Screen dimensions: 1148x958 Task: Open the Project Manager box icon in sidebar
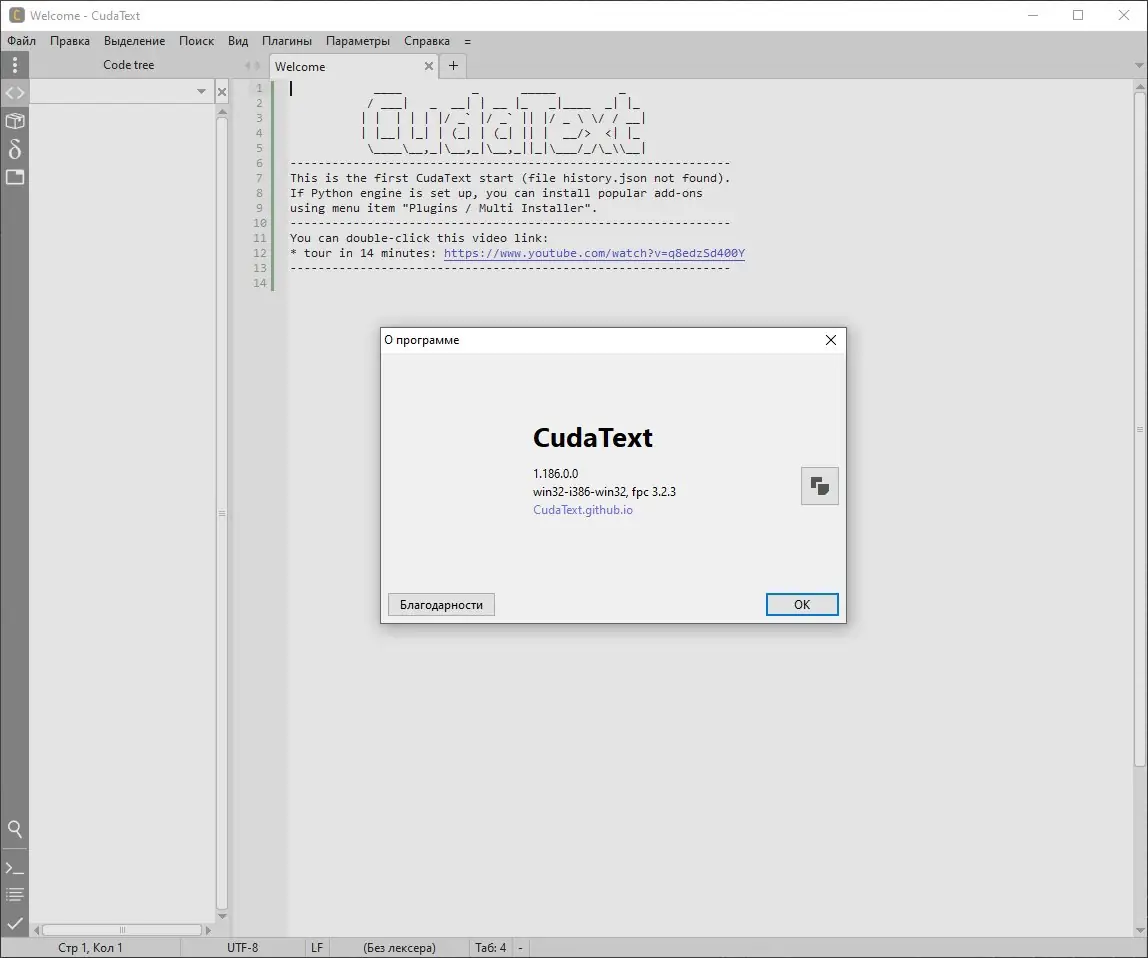point(15,121)
